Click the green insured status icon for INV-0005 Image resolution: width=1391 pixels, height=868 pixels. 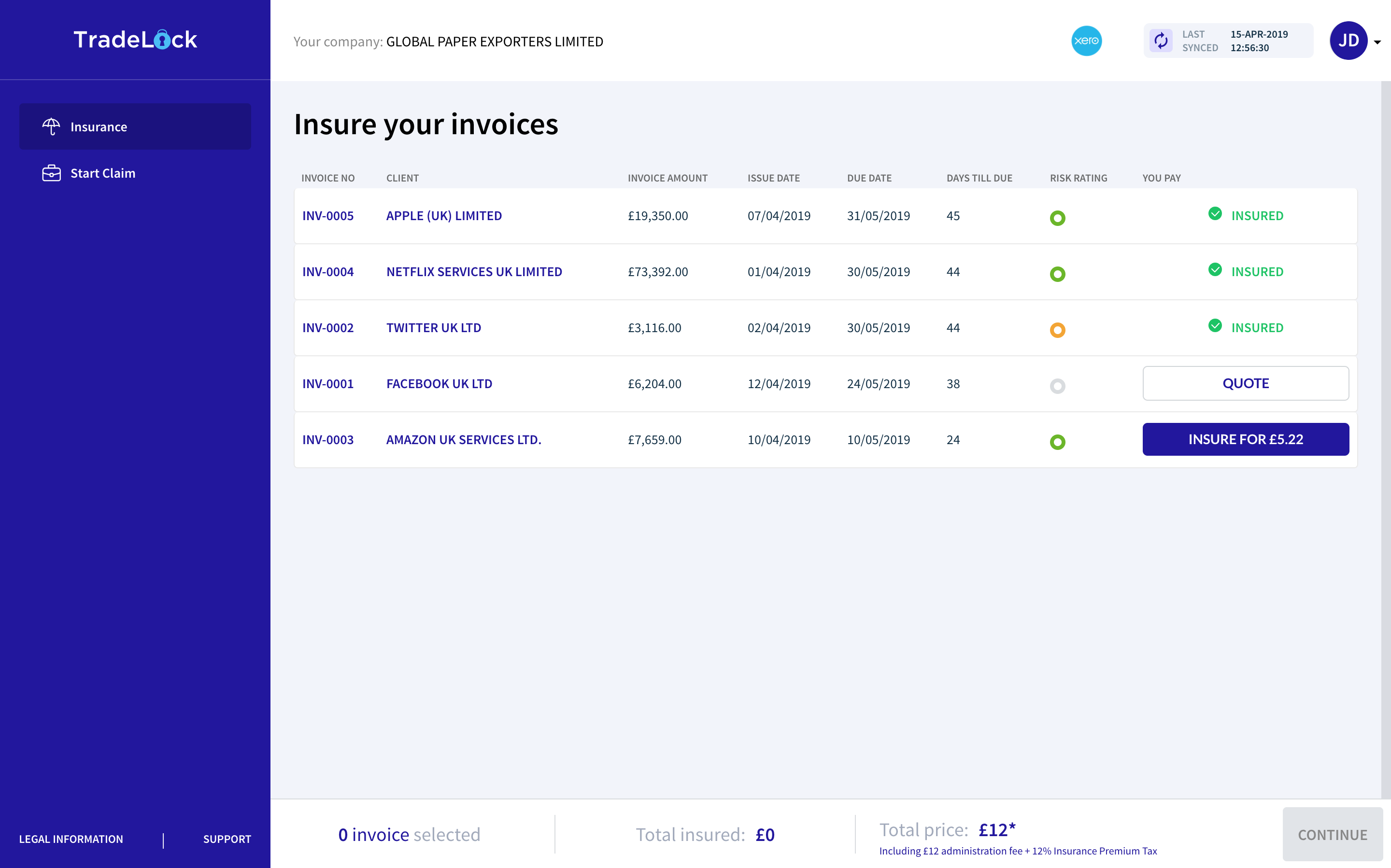click(1215, 214)
